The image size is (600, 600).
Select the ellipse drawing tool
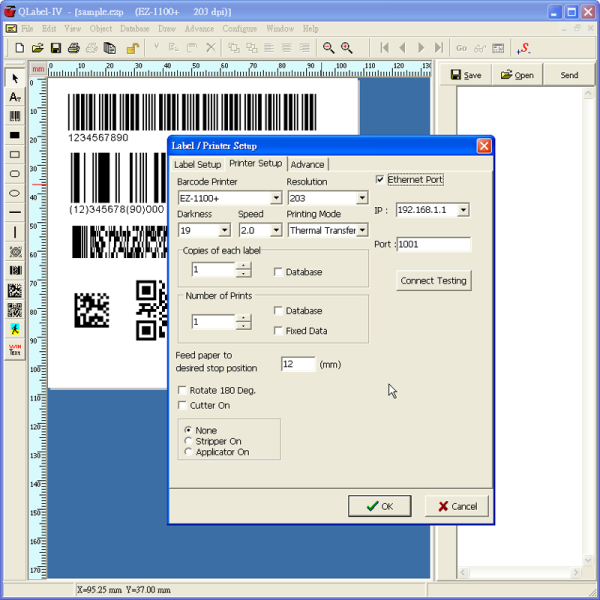pos(15,193)
